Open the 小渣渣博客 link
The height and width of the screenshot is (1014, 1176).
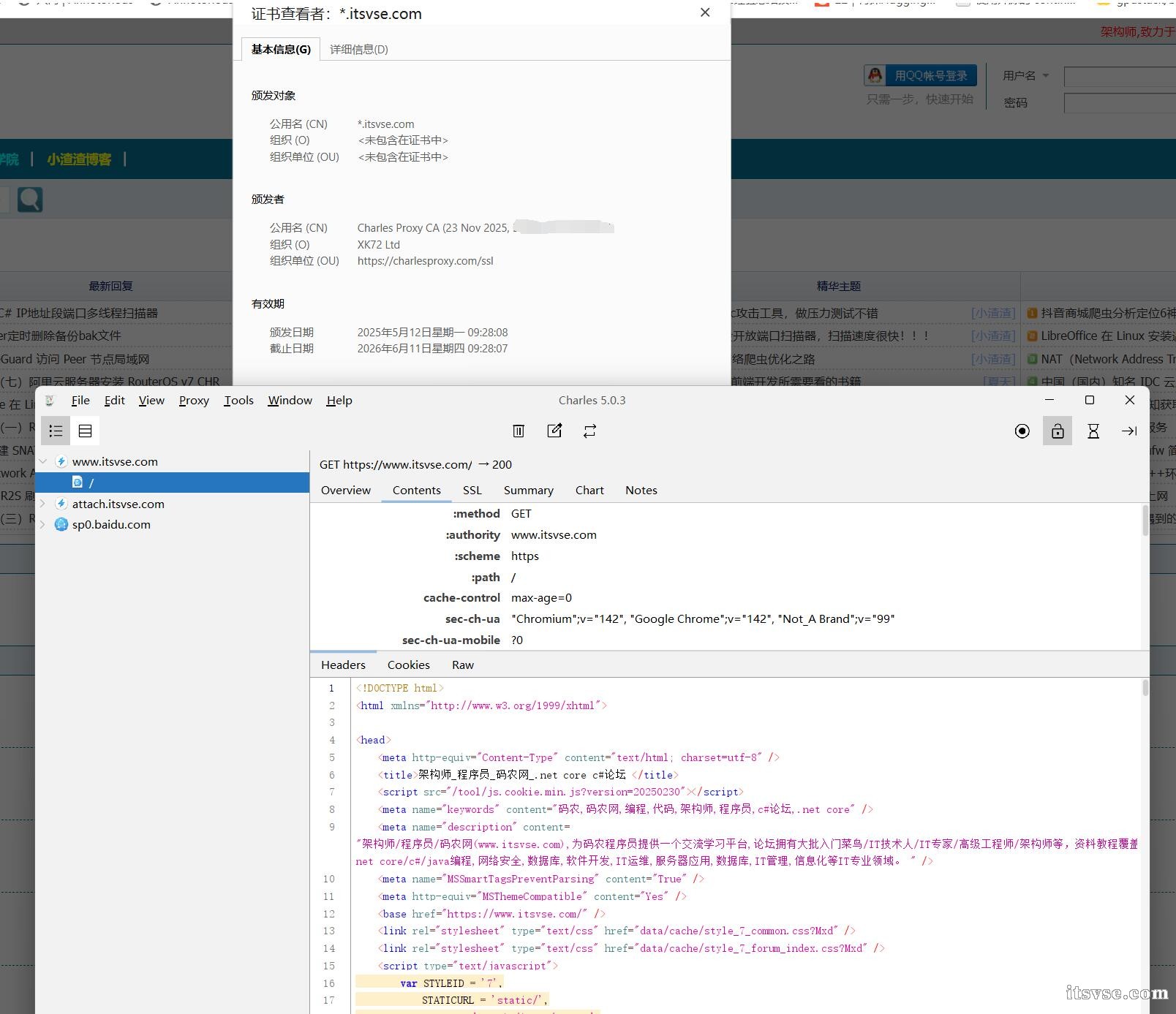coord(79,159)
